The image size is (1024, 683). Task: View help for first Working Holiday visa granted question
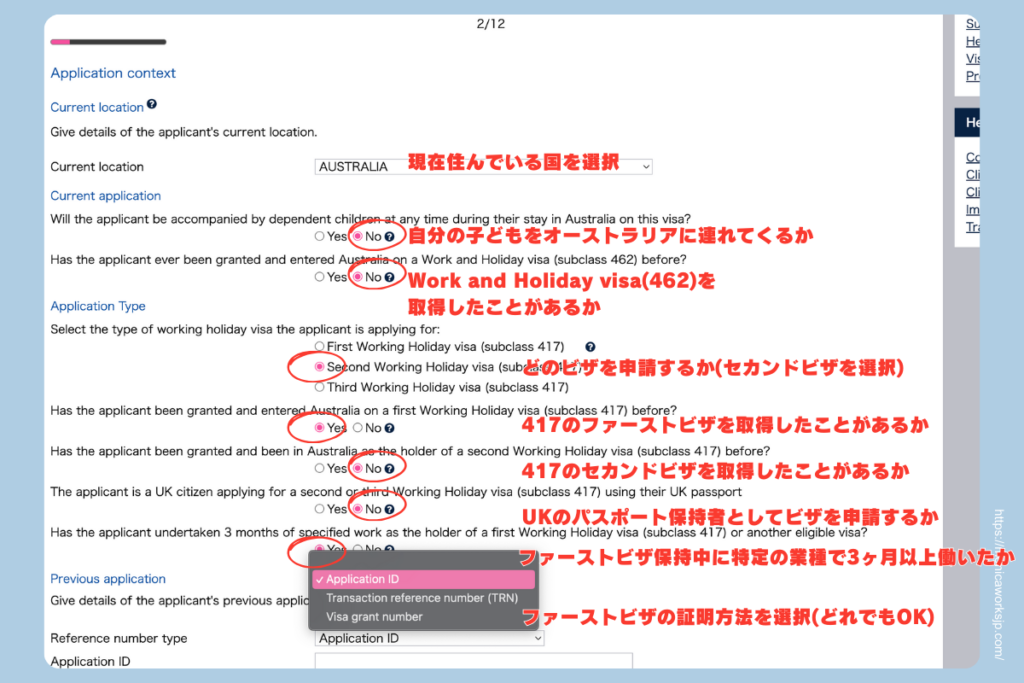[389, 428]
